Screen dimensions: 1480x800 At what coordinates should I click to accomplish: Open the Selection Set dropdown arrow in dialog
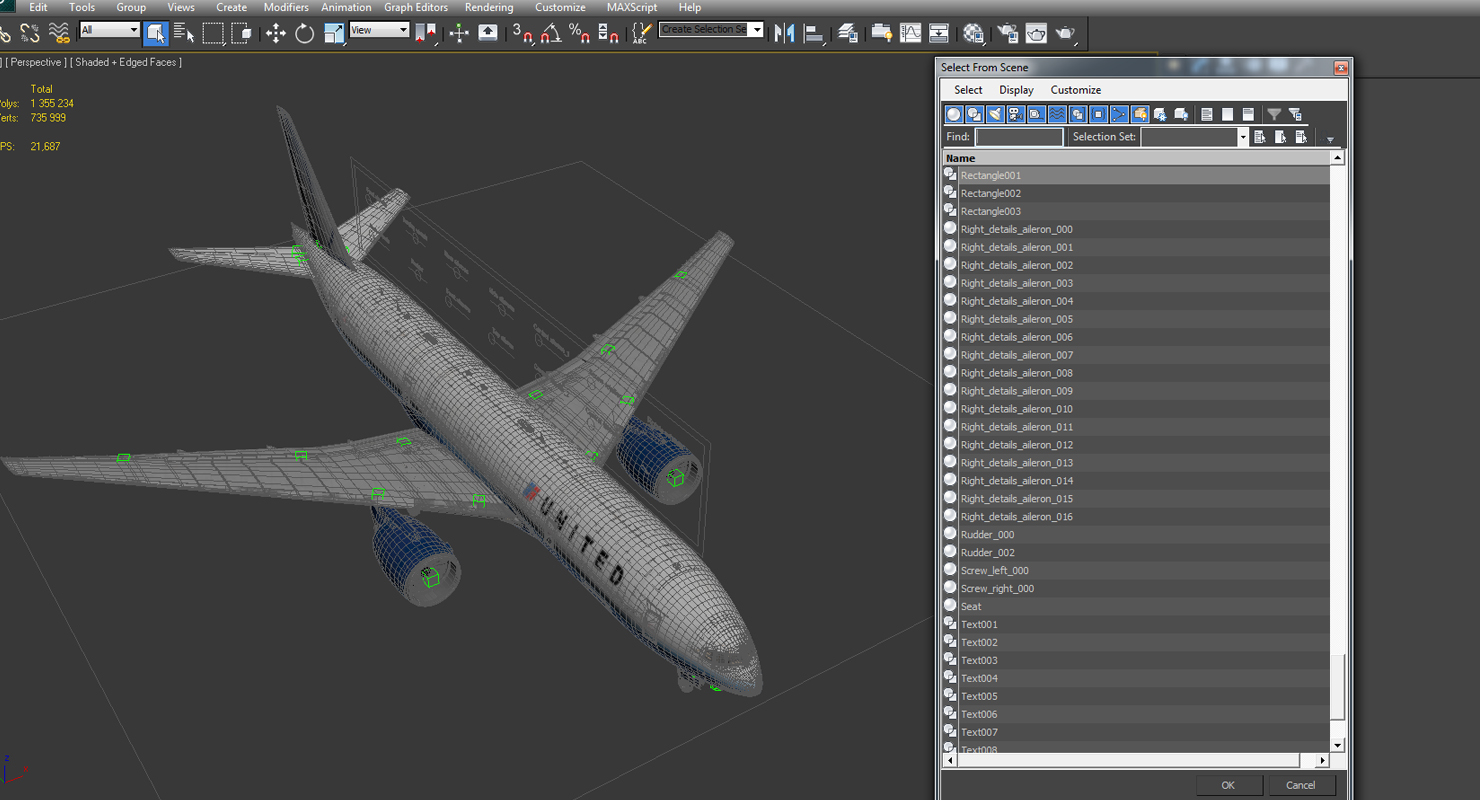(1243, 137)
